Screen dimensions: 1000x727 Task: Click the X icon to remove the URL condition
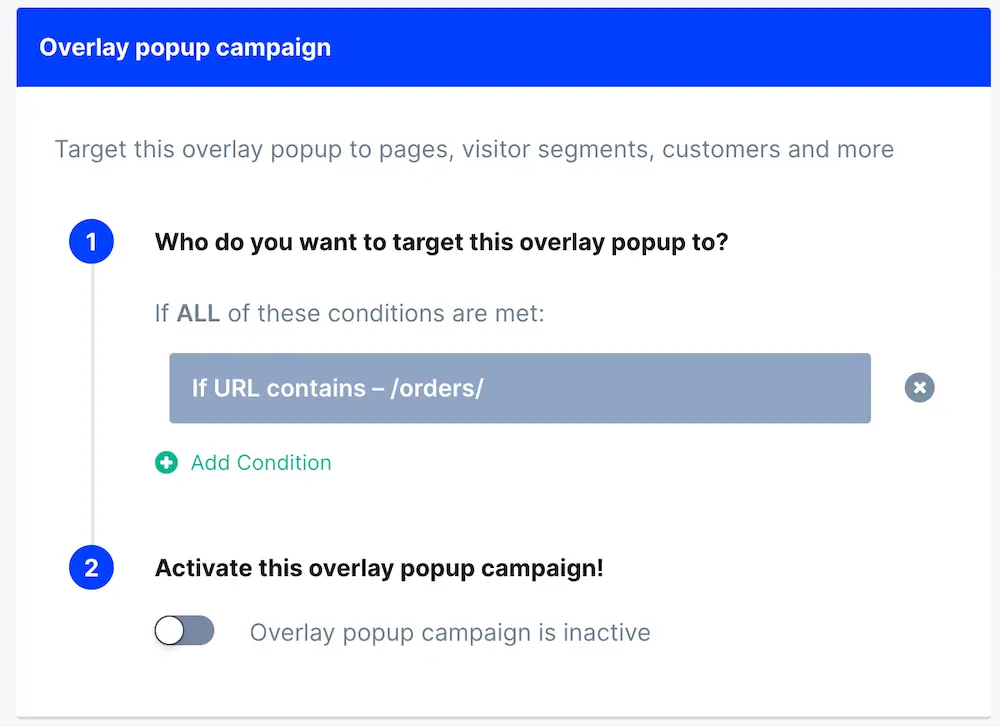pyautogui.click(x=919, y=387)
